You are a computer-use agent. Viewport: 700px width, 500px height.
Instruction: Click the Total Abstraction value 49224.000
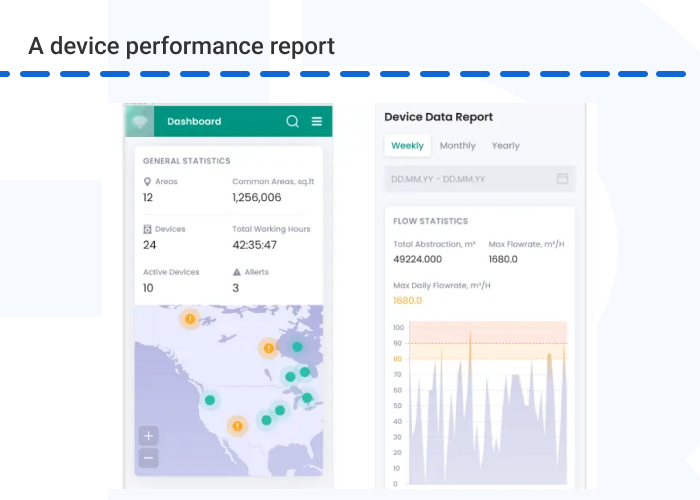417,259
